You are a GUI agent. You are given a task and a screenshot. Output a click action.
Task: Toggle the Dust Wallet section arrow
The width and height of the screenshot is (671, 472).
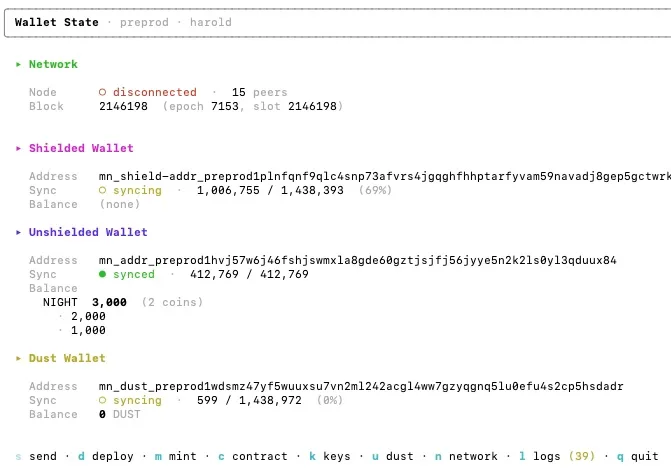[18, 359]
